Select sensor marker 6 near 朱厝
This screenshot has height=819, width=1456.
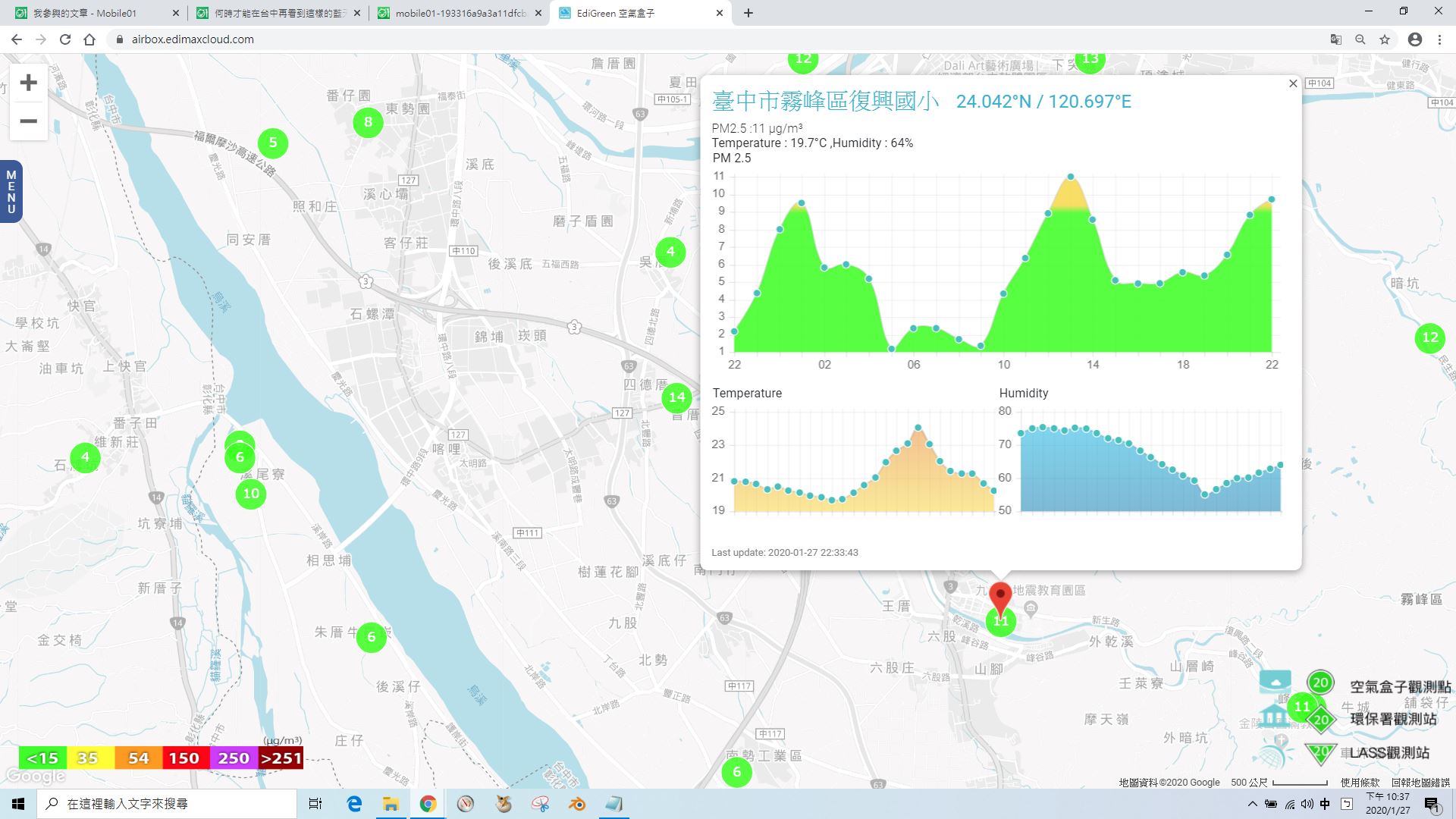[372, 637]
